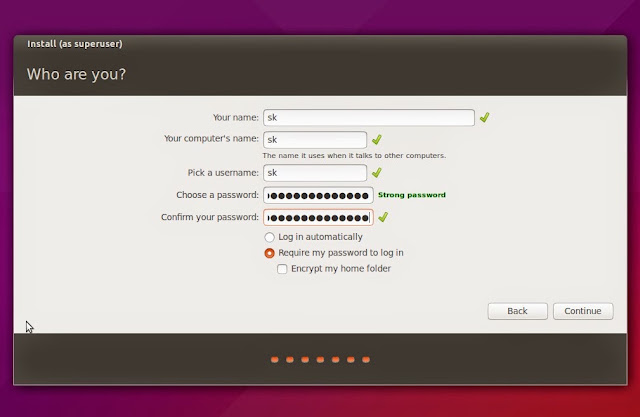Click checkmark next to username field

(x=376, y=173)
